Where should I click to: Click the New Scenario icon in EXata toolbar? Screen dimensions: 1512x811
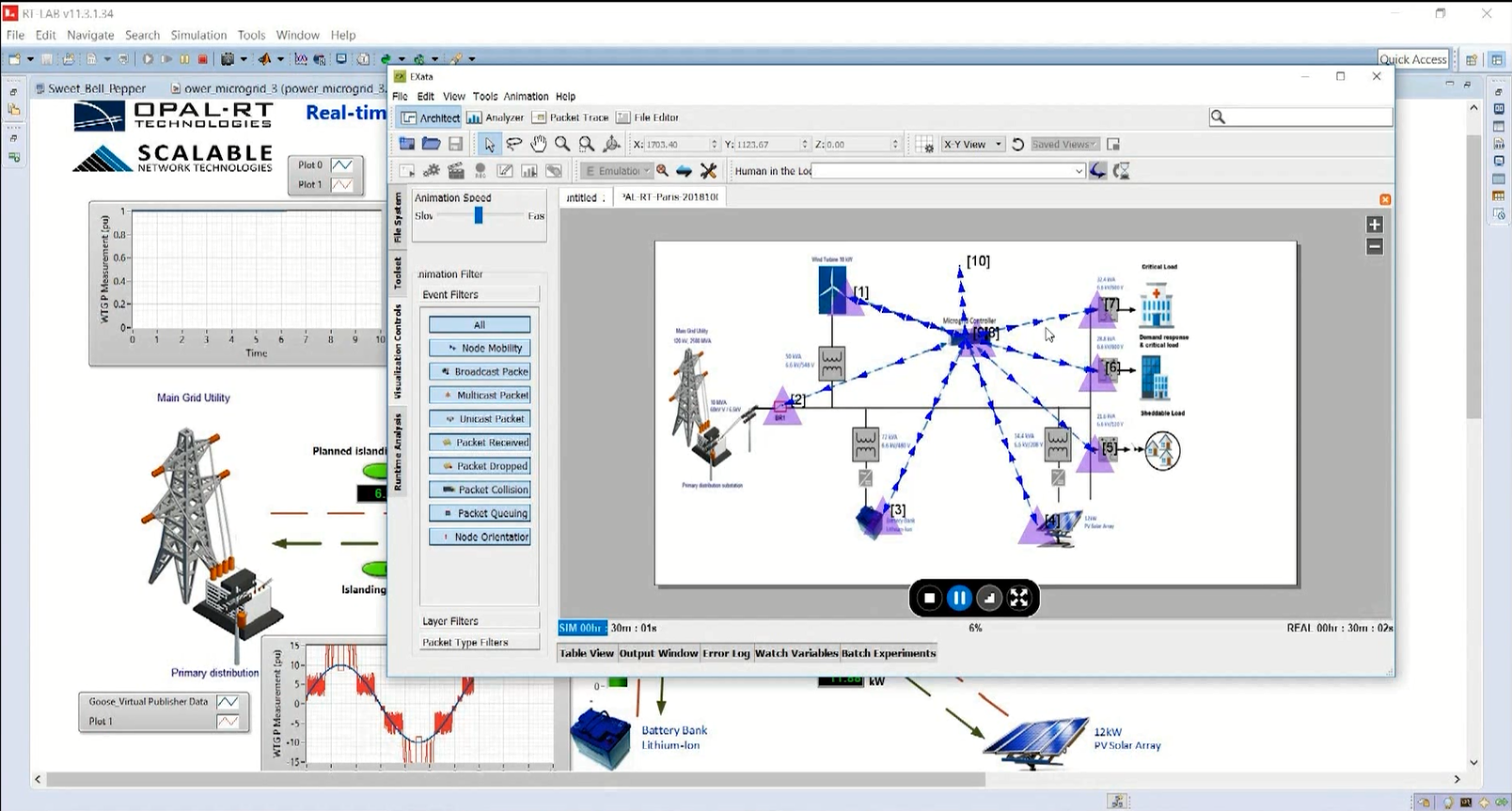(x=406, y=144)
